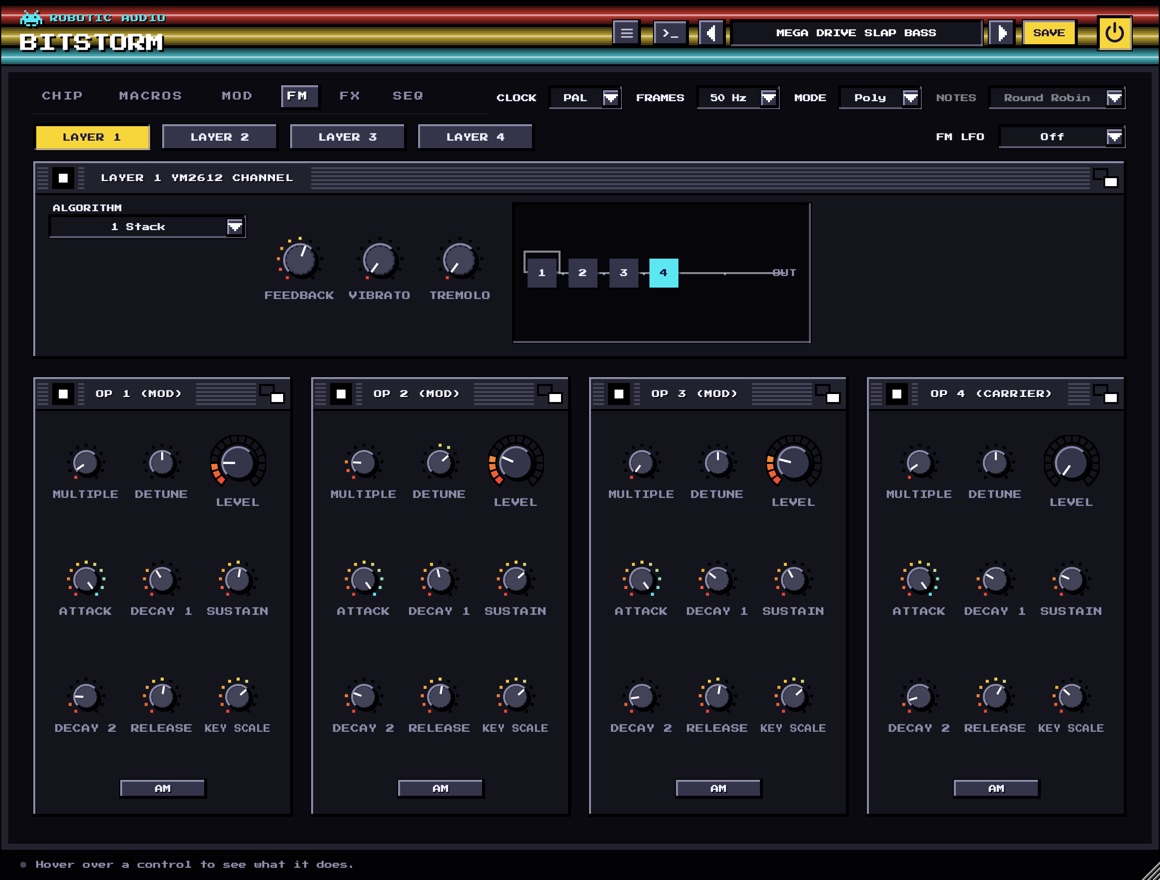Screen dimensions: 1160x880
Task: Open the FM LFO dropdown
Action: (x=1062, y=137)
